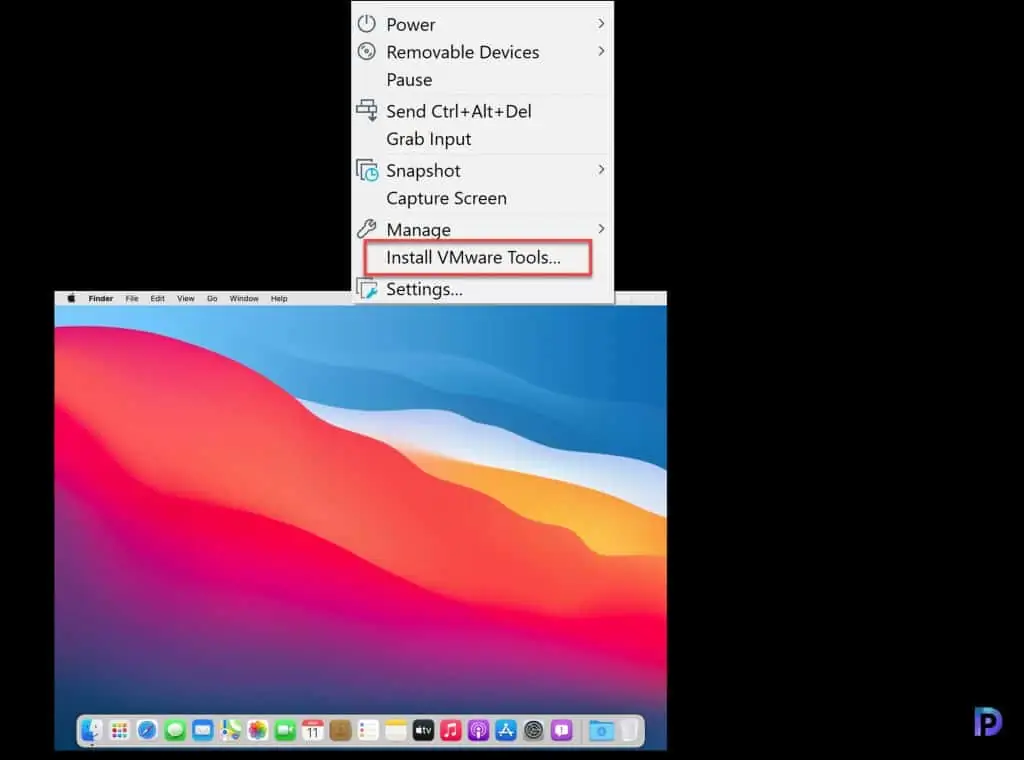1024x760 pixels.
Task: Click the Snapshot label
Action: click(x=423, y=171)
